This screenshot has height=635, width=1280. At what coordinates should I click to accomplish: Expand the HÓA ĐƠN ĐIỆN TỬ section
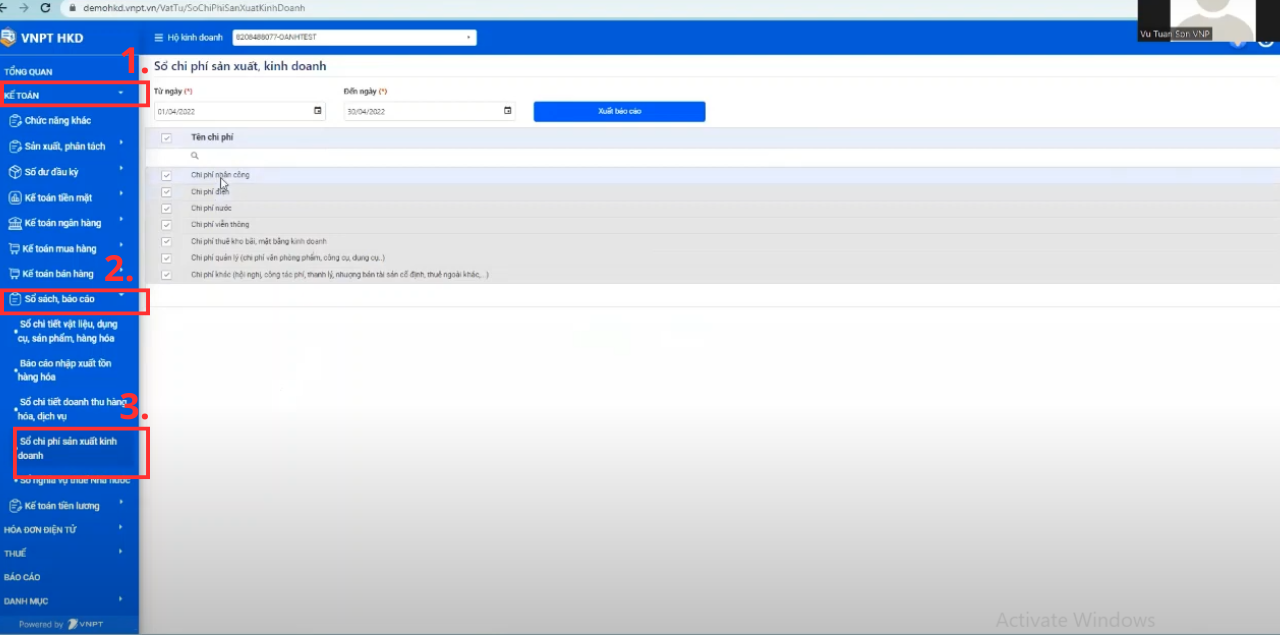(x=66, y=529)
